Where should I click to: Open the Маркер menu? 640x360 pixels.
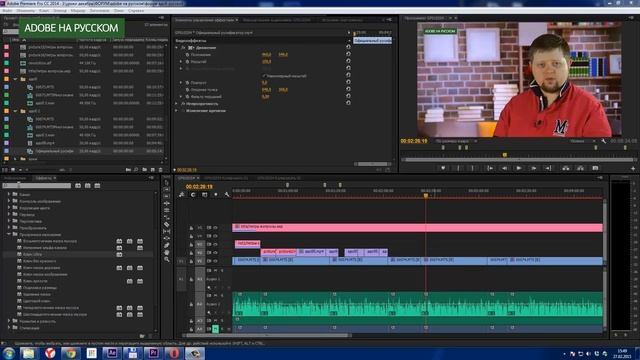pos(78,11)
